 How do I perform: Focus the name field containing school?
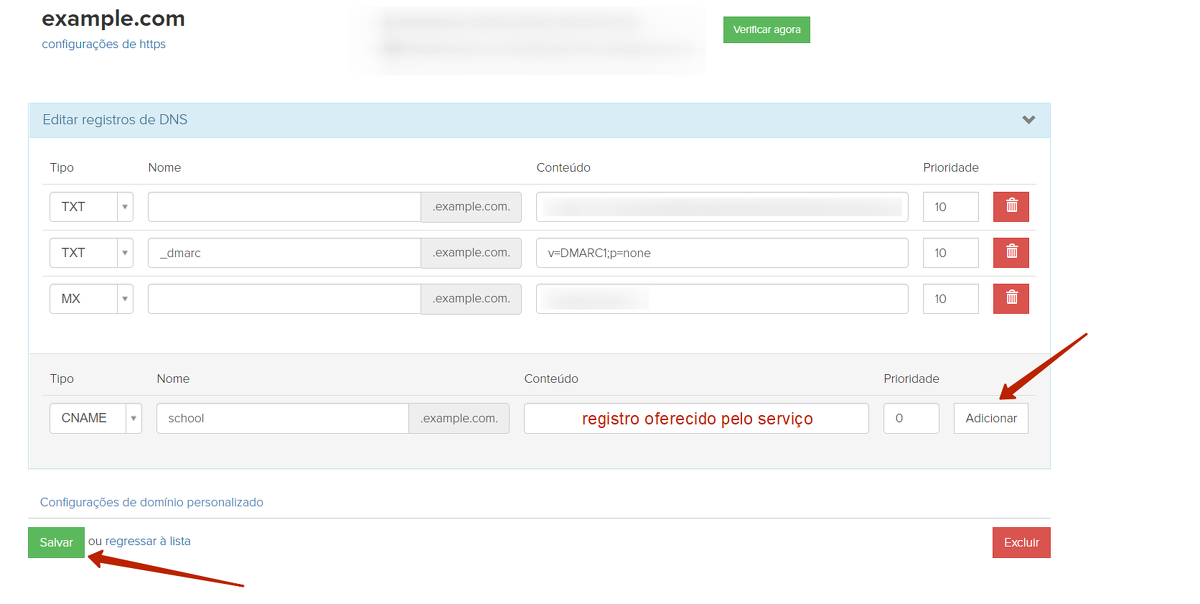click(x=282, y=418)
